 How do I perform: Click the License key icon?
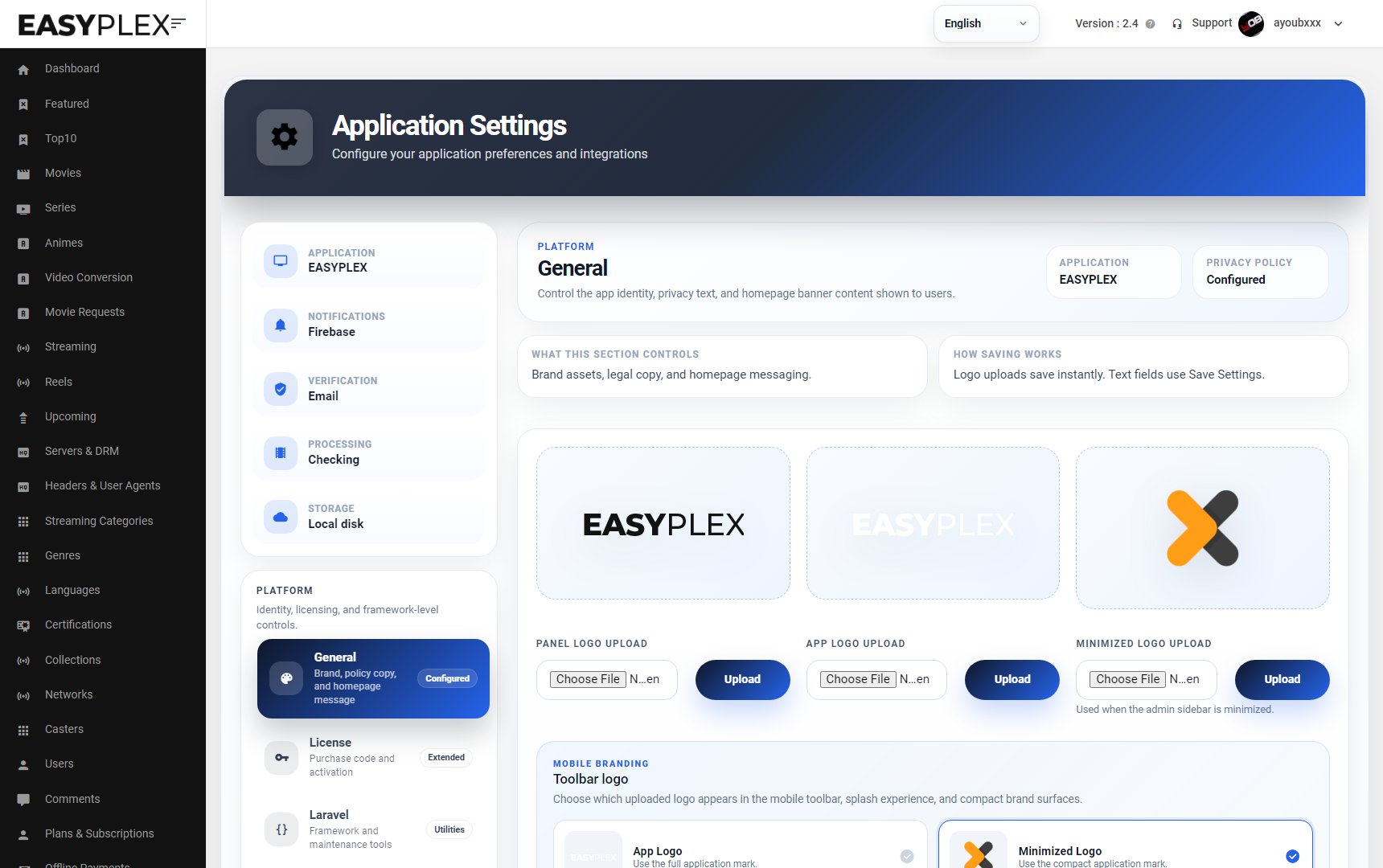point(281,758)
